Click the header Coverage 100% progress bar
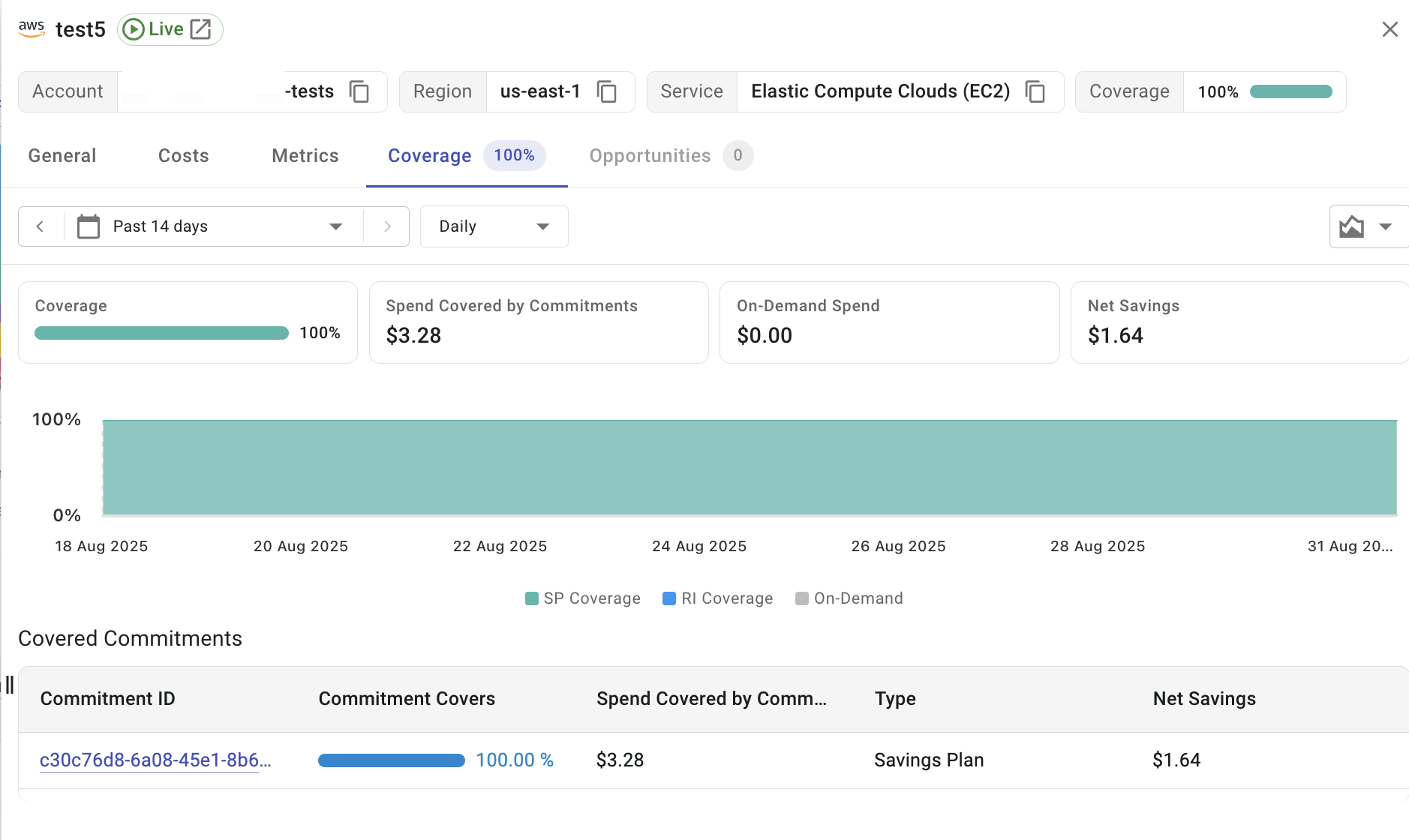The width and height of the screenshot is (1409, 840). pos(1290,91)
